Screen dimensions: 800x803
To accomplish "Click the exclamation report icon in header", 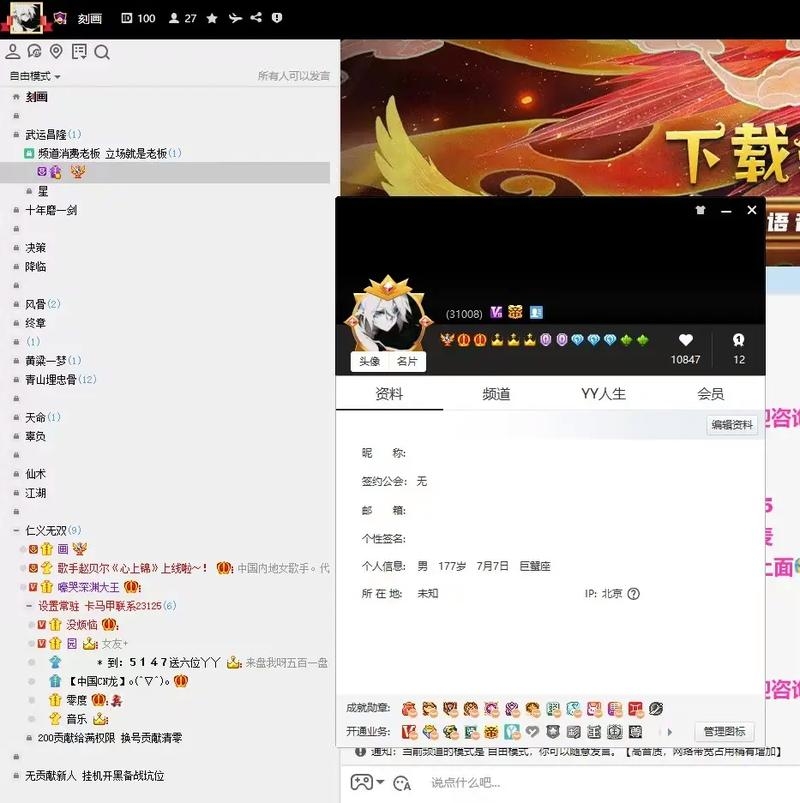I will coord(276,17).
